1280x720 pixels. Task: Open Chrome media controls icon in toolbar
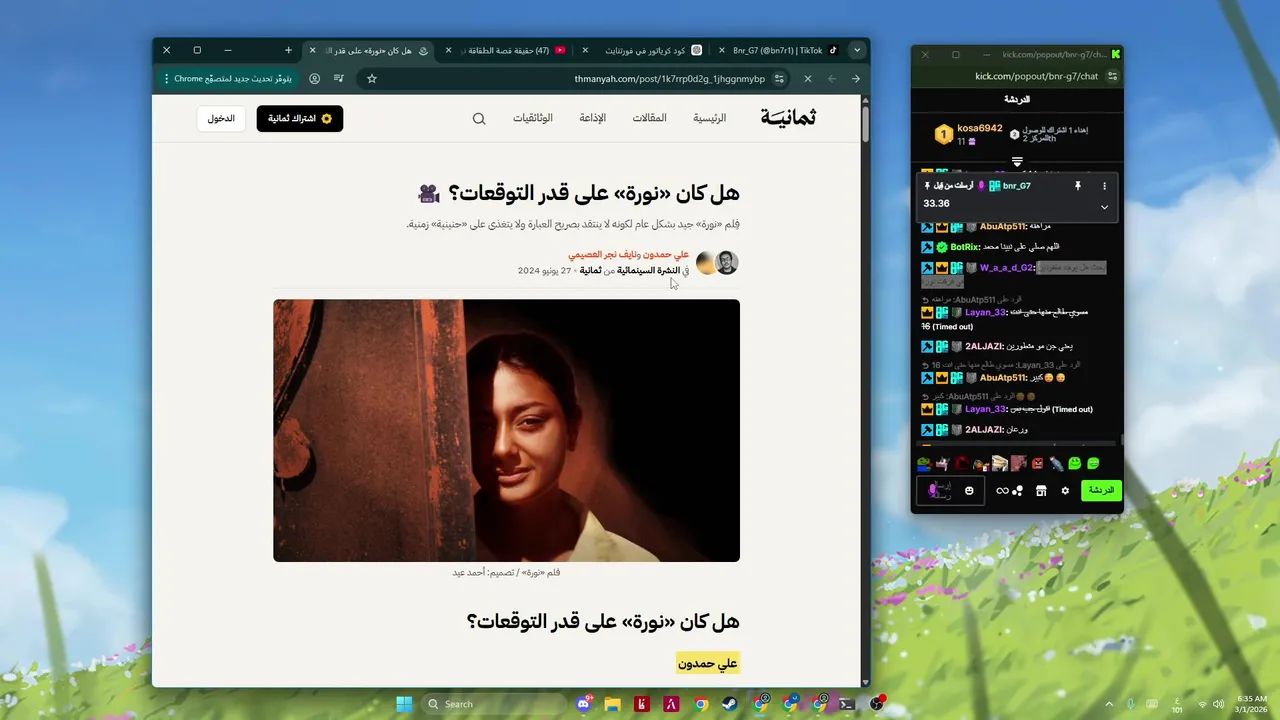339,78
